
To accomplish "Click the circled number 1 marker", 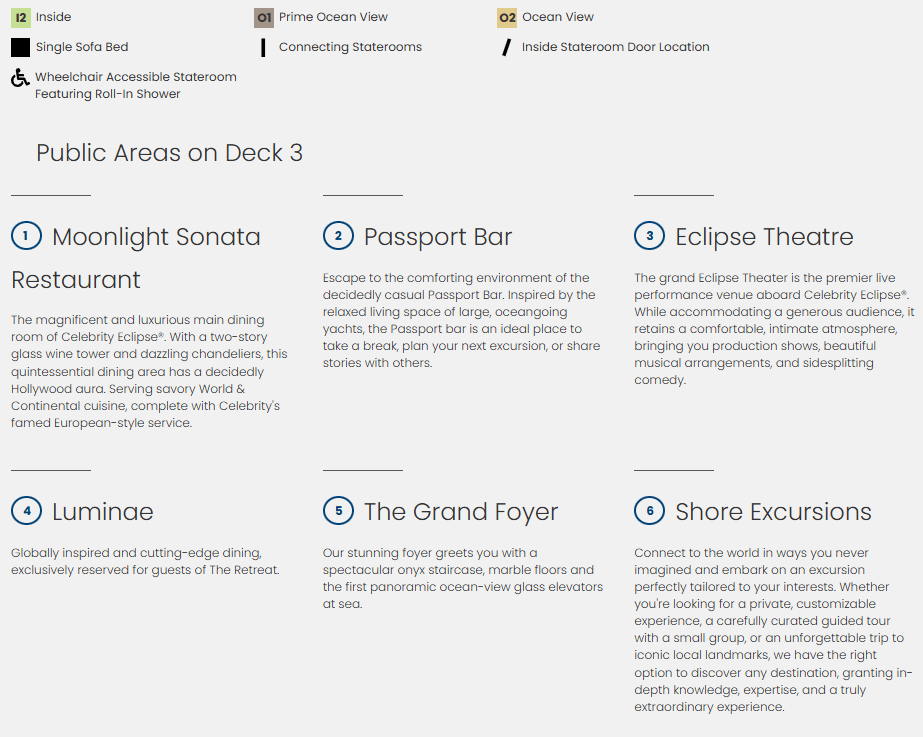I will pyautogui.click(x=26, y=236).
